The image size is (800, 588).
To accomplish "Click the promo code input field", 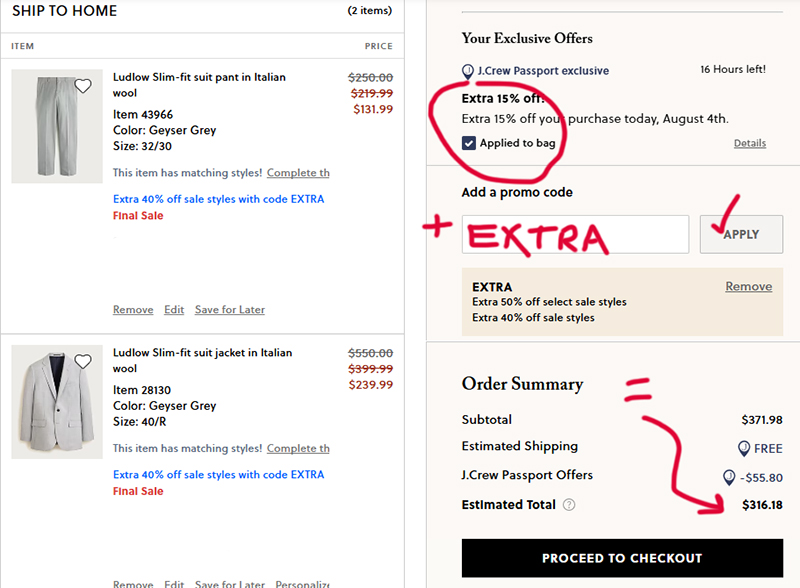I will point(575,234).
